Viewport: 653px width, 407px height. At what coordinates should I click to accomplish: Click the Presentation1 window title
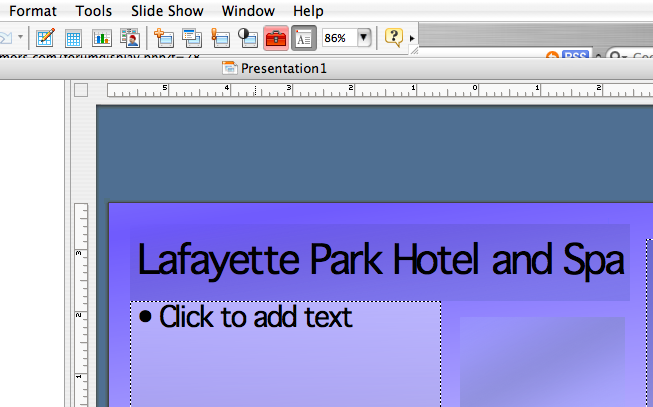tap(284, 68)
